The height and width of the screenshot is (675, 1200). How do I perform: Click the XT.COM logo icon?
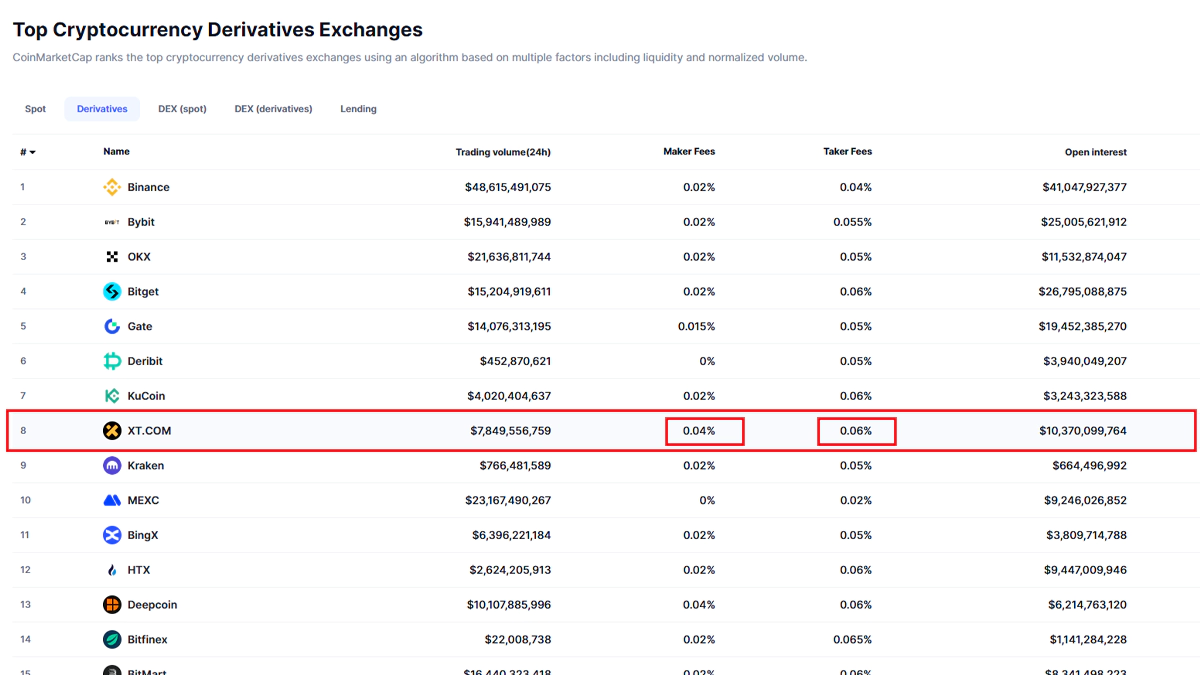[112, 431]
